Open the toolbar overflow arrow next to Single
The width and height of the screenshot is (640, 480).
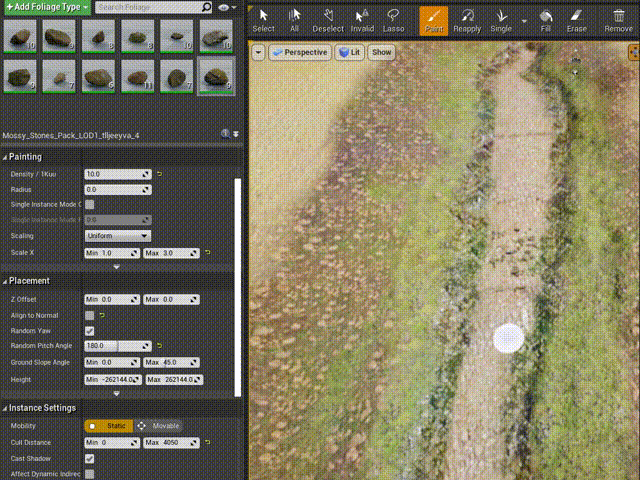(524, 21)
